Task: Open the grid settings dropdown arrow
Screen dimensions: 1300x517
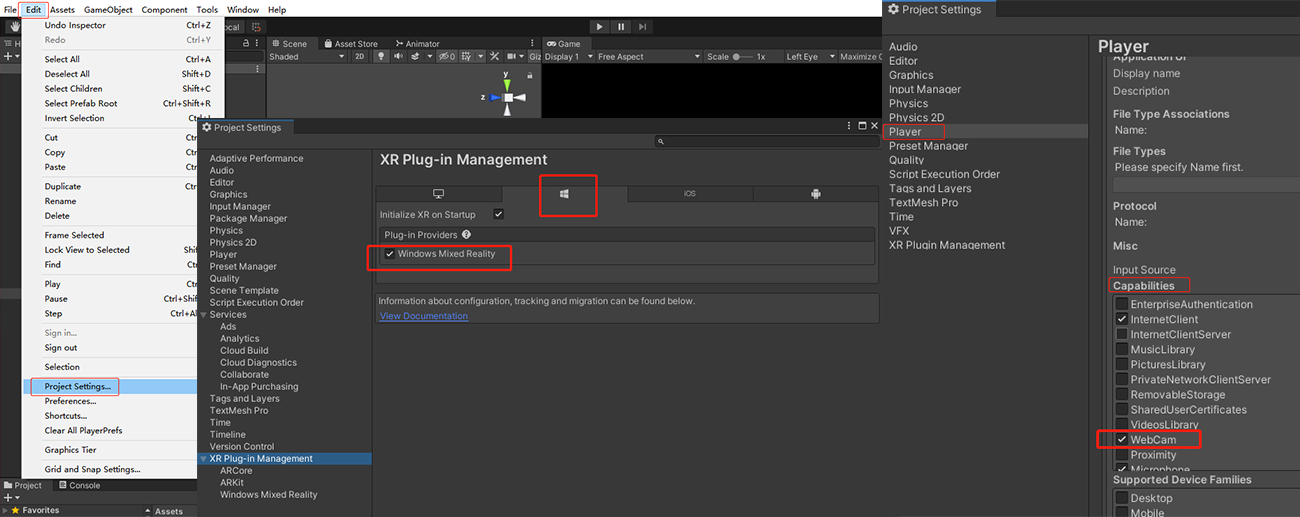Action: click(x=480, y=57)
